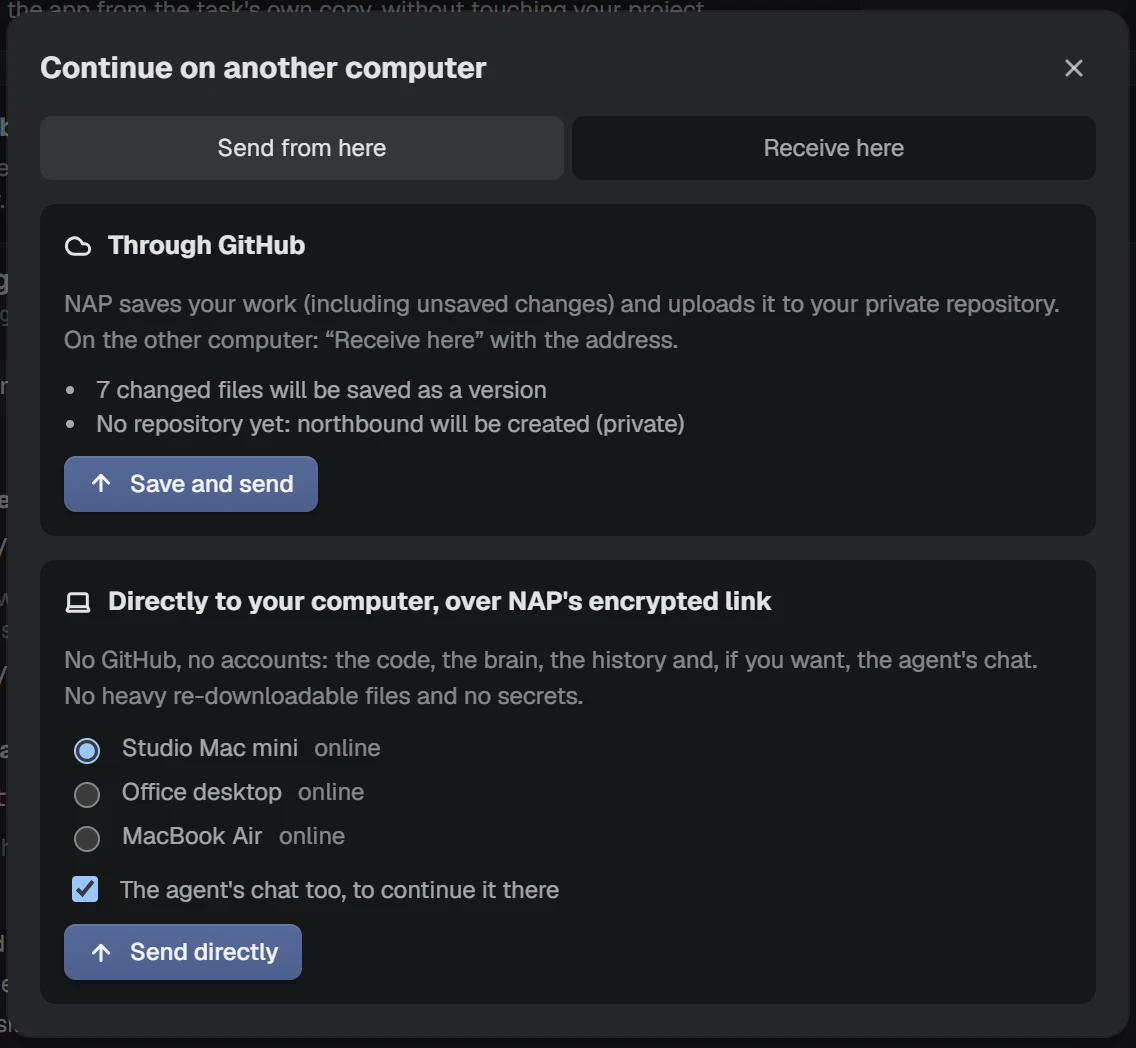Screen dimensions: 1136x1048
Task: Click the 'No repository yet: northbound' line
Action: pos(390,424)
